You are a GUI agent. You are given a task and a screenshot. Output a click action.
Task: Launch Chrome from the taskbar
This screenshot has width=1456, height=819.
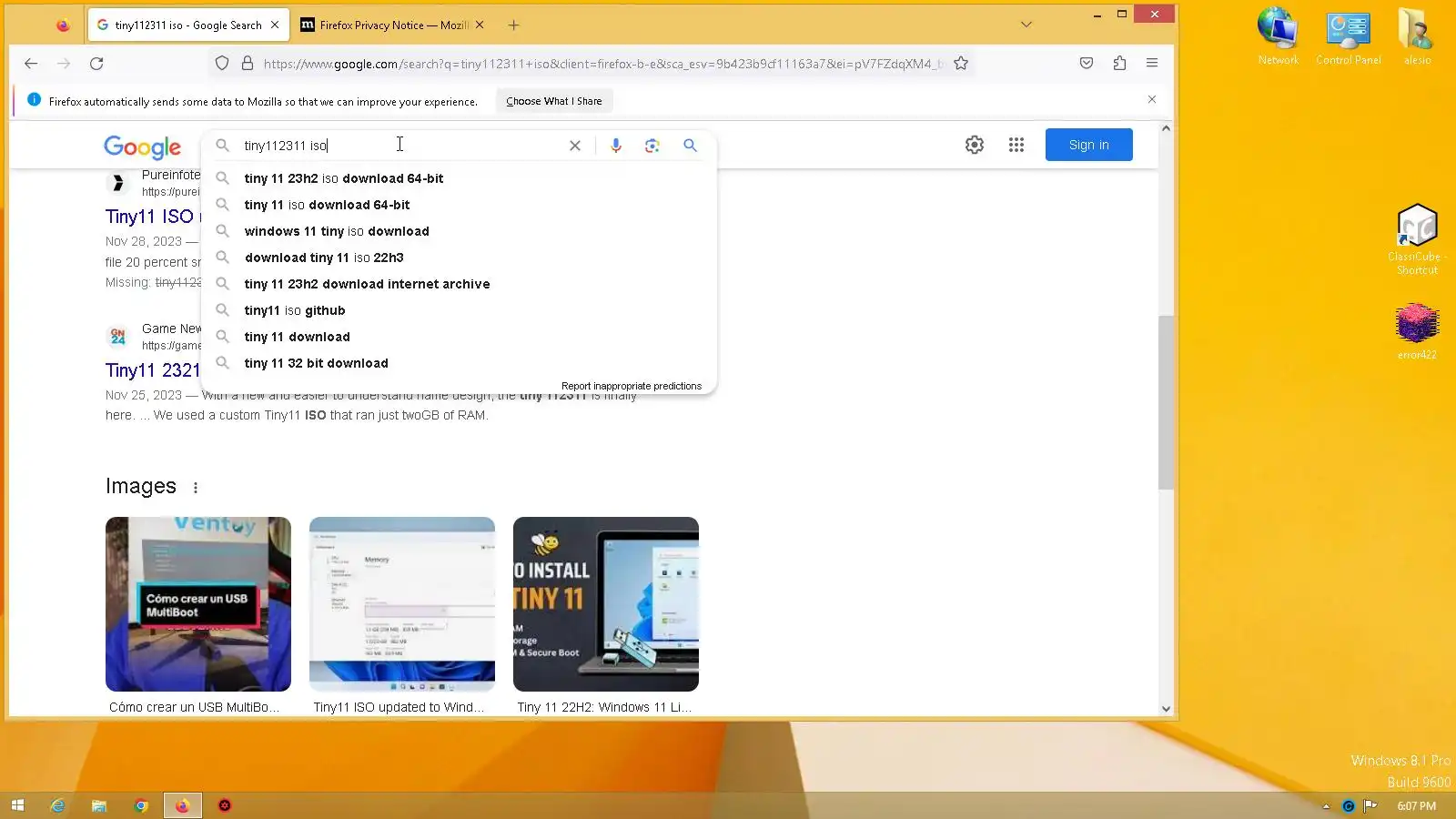pos(141,805)
